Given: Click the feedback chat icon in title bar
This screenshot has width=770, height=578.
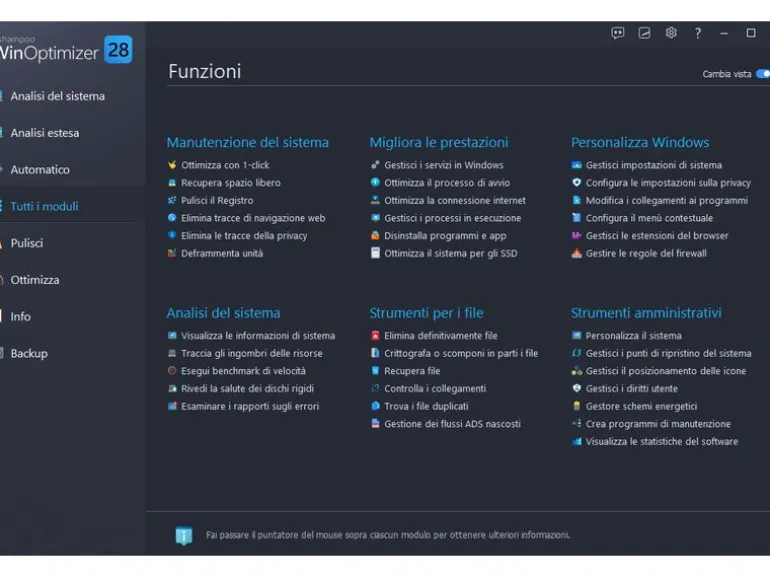Looking at the screenshot, I should click(x=618, y=33).
